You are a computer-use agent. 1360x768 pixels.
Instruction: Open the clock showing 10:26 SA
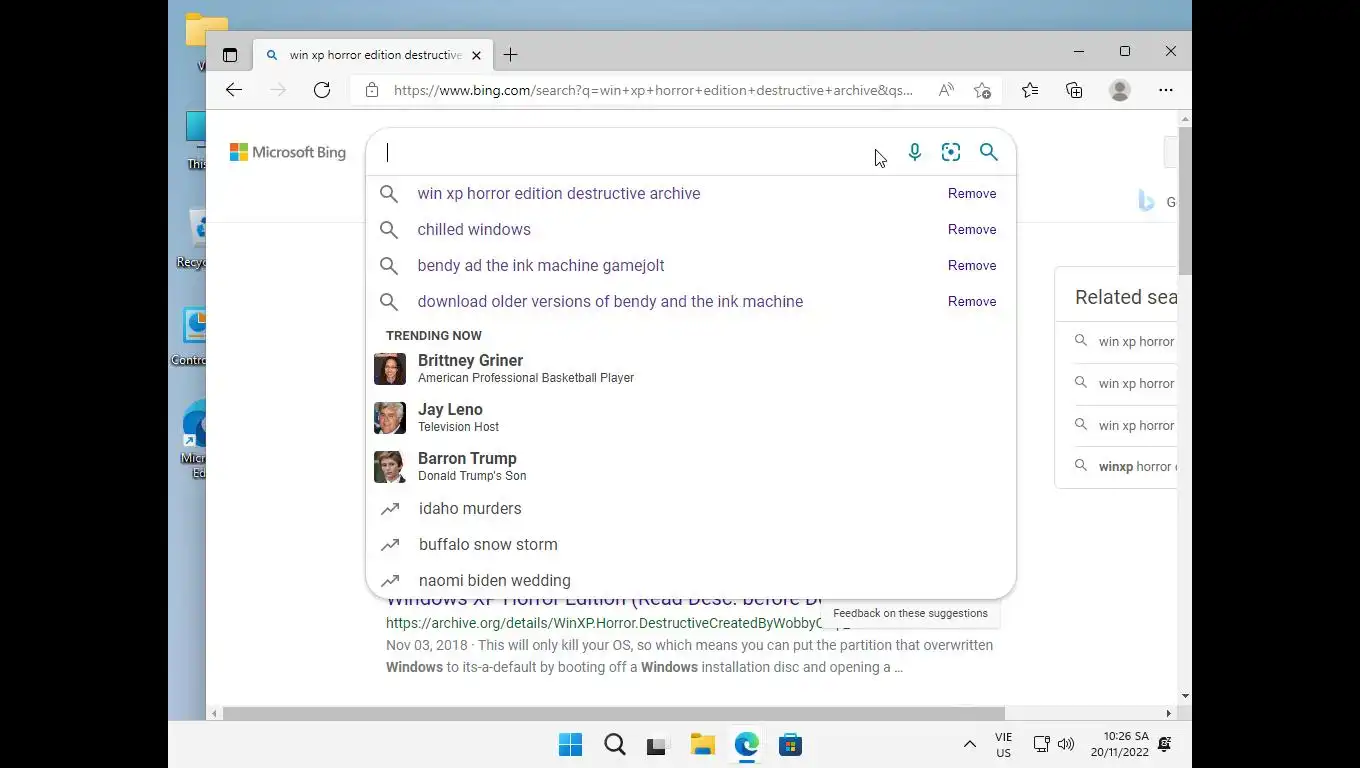click(1119, 745)
